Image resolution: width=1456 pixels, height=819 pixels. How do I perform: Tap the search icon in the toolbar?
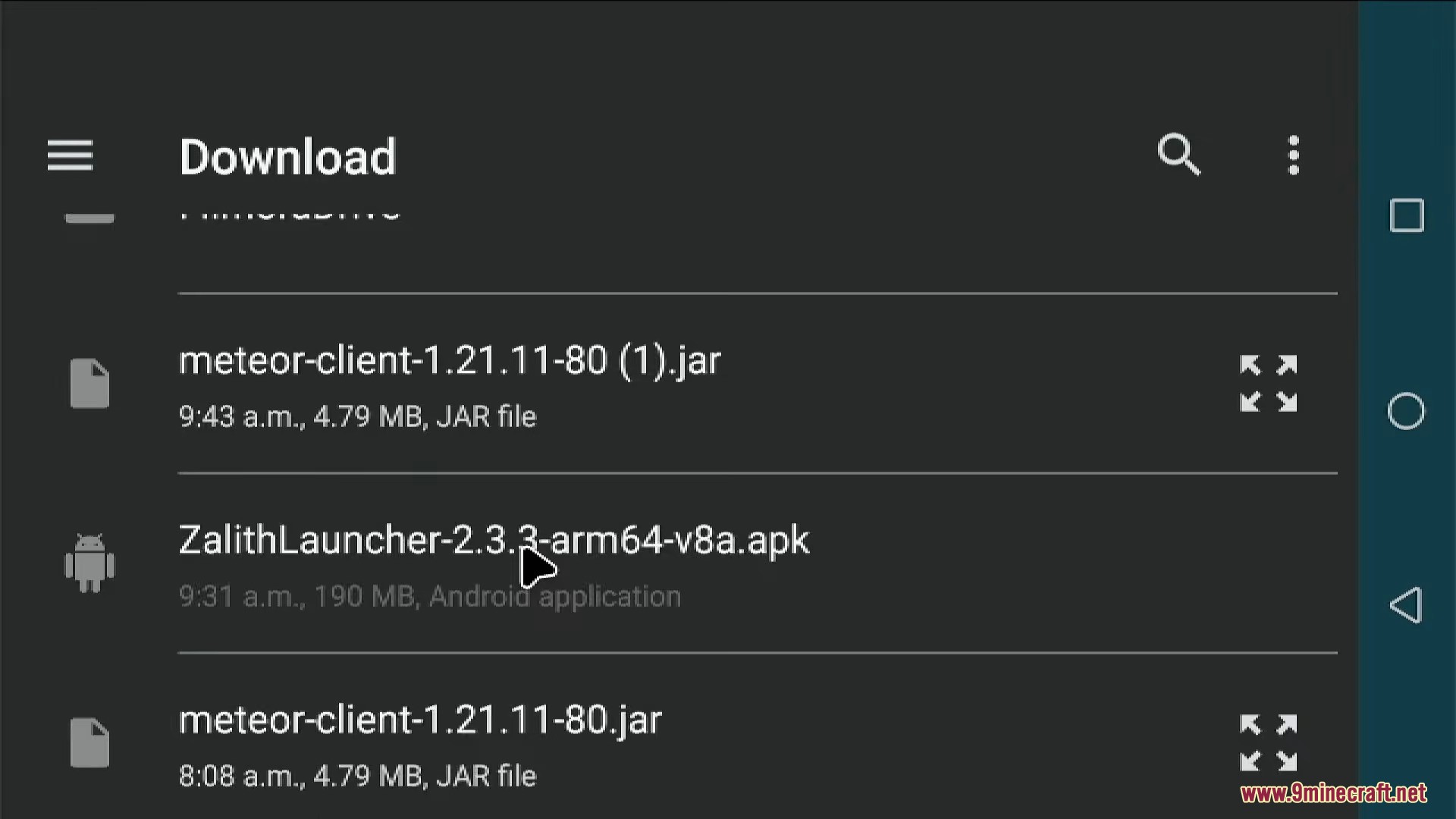[x=1178, y=155]
